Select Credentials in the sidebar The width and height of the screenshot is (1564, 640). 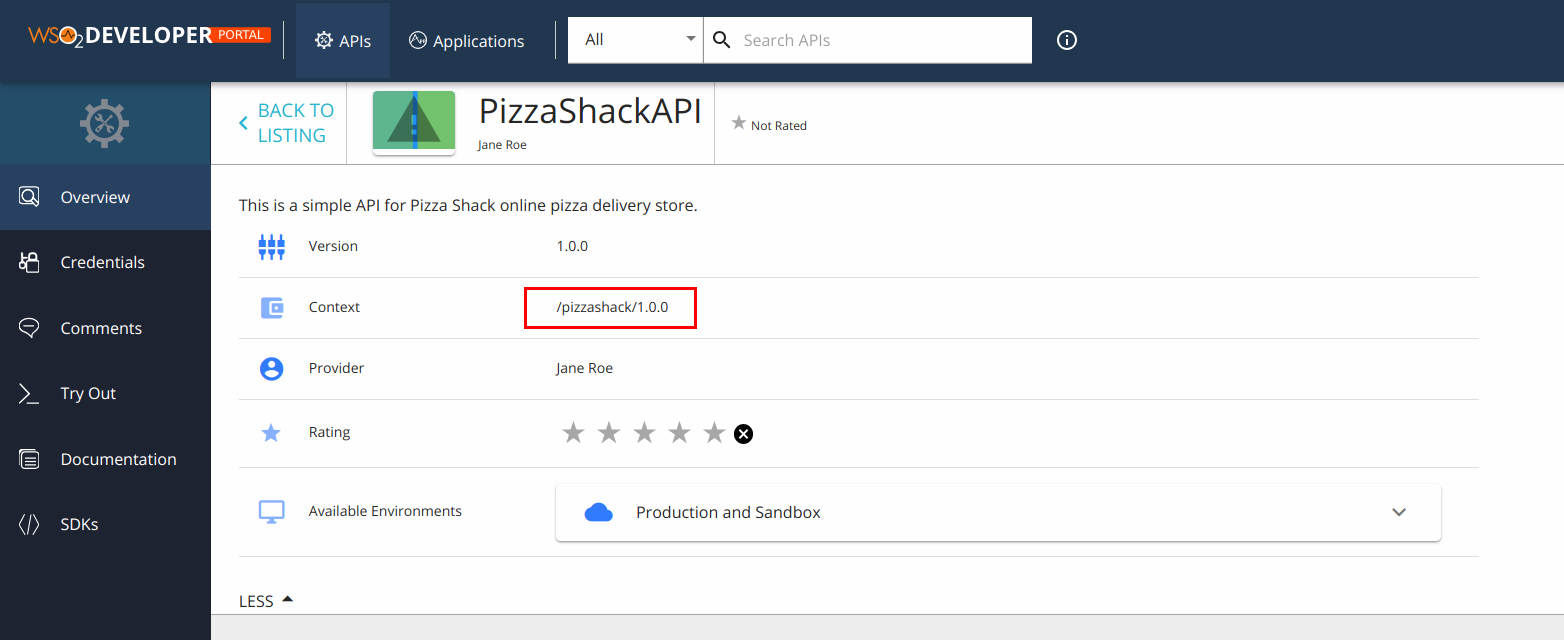pyautogui.click(x=105, y=262)
